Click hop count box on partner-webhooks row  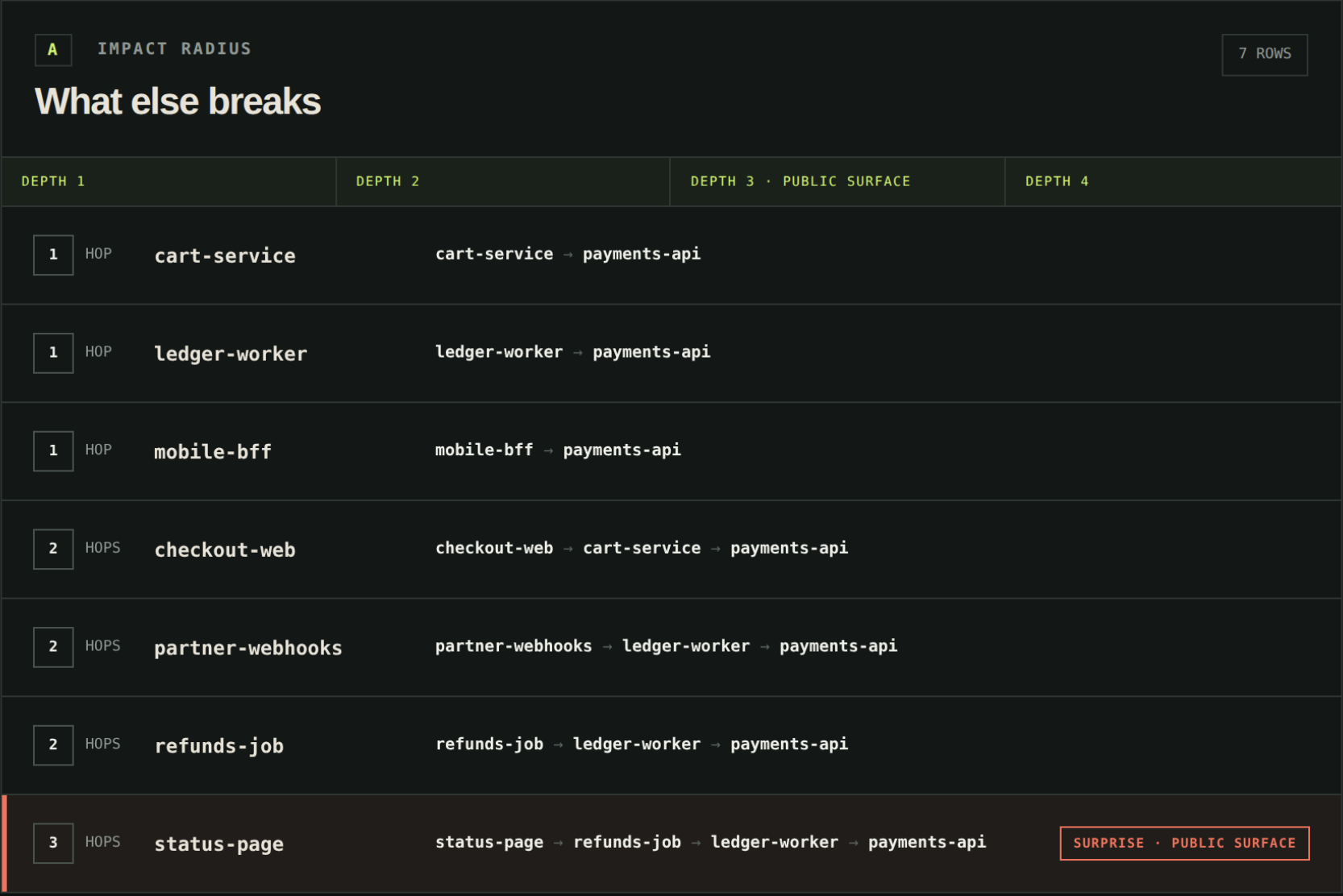[53, 647]
